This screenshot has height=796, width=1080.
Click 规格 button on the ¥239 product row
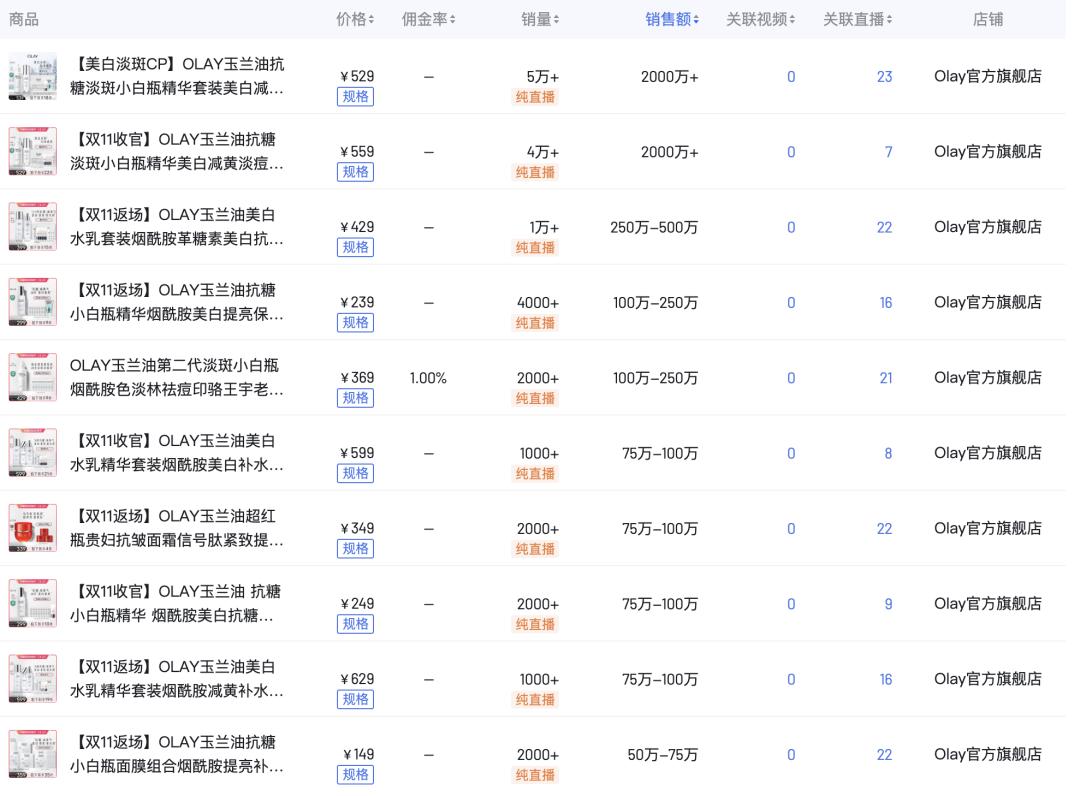(355, 322)
